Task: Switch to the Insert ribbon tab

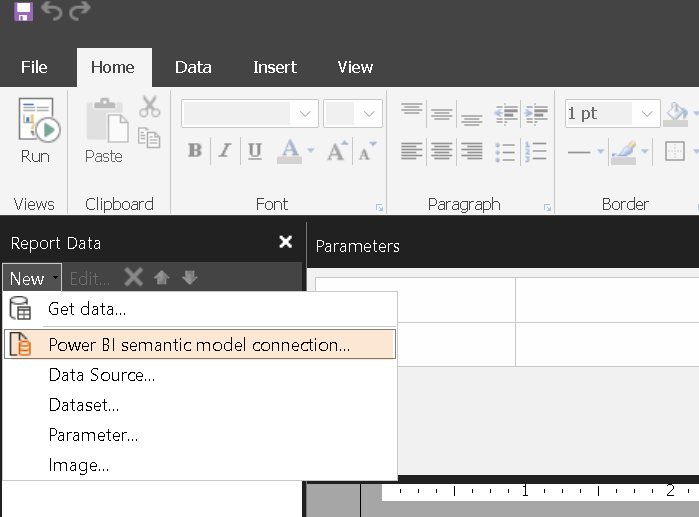Action: pos(274,67)
